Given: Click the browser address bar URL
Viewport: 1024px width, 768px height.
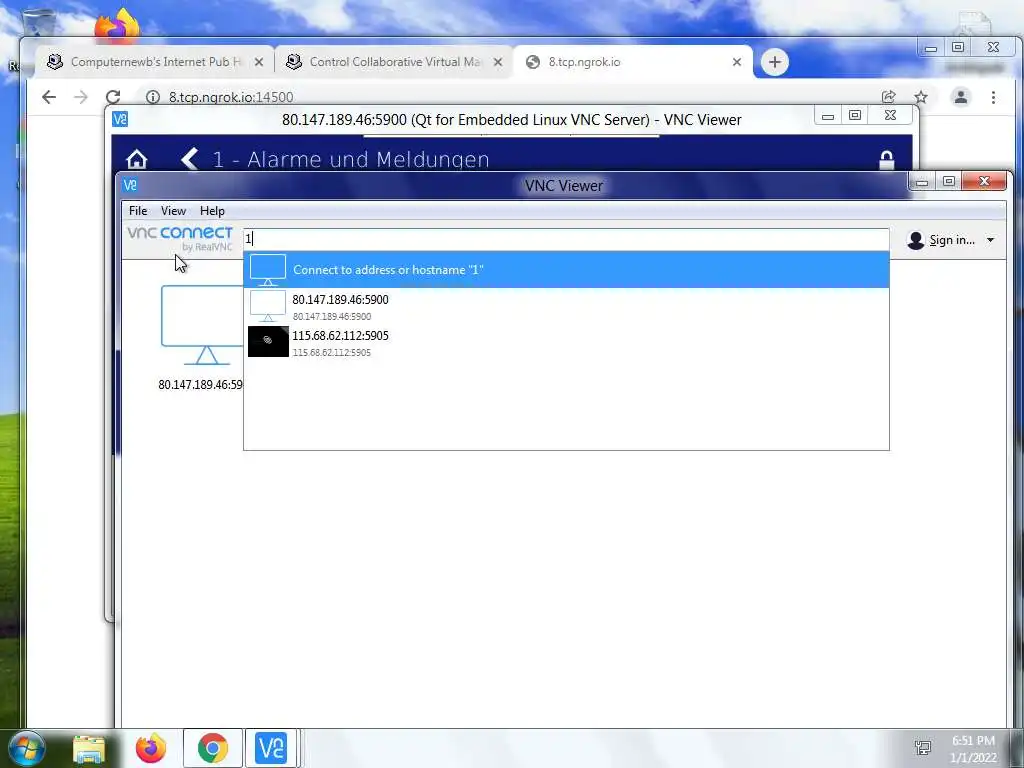Looking at the screenshot, I should coord(231,97).
